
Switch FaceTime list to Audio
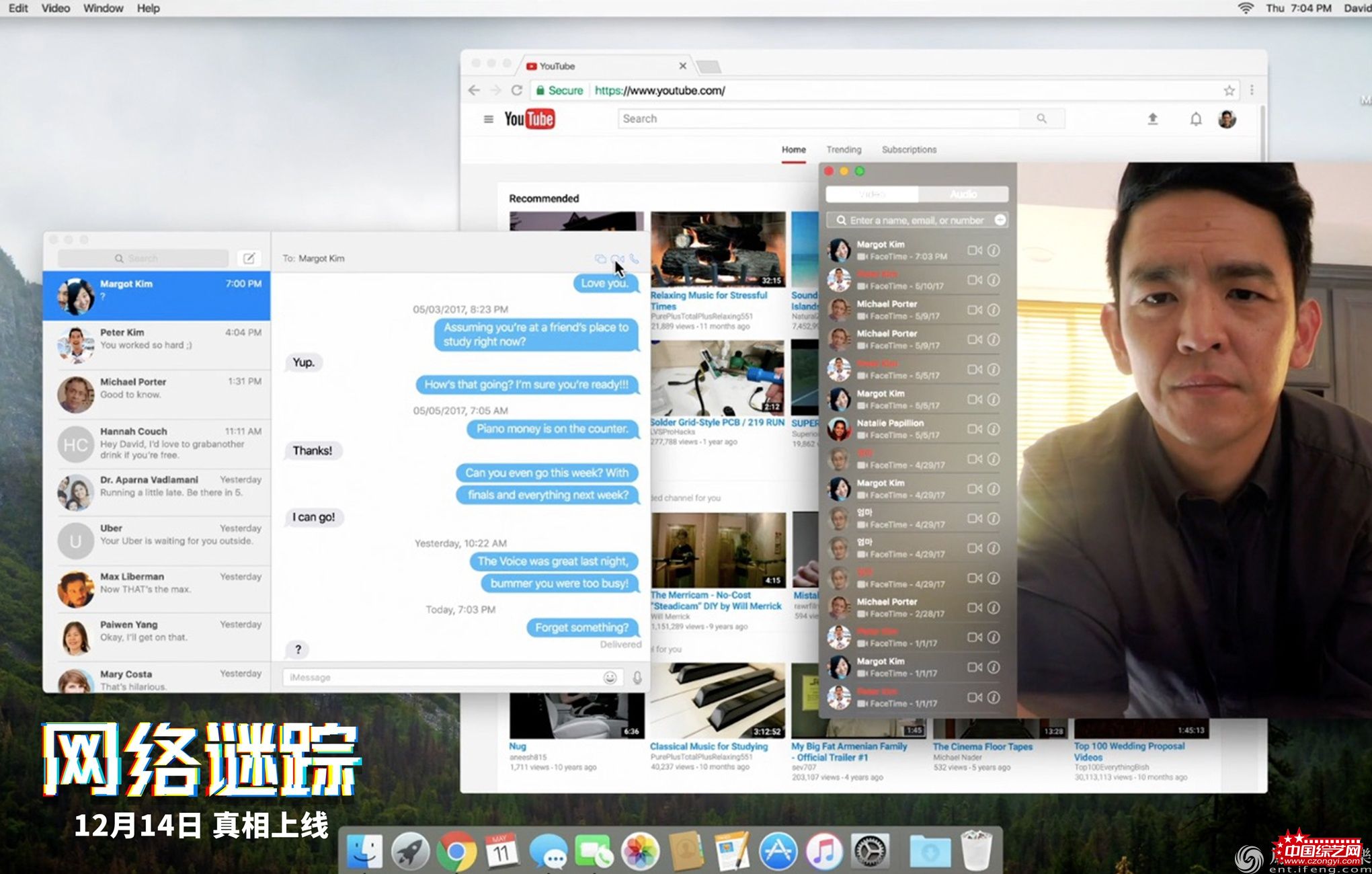(963, 194)
